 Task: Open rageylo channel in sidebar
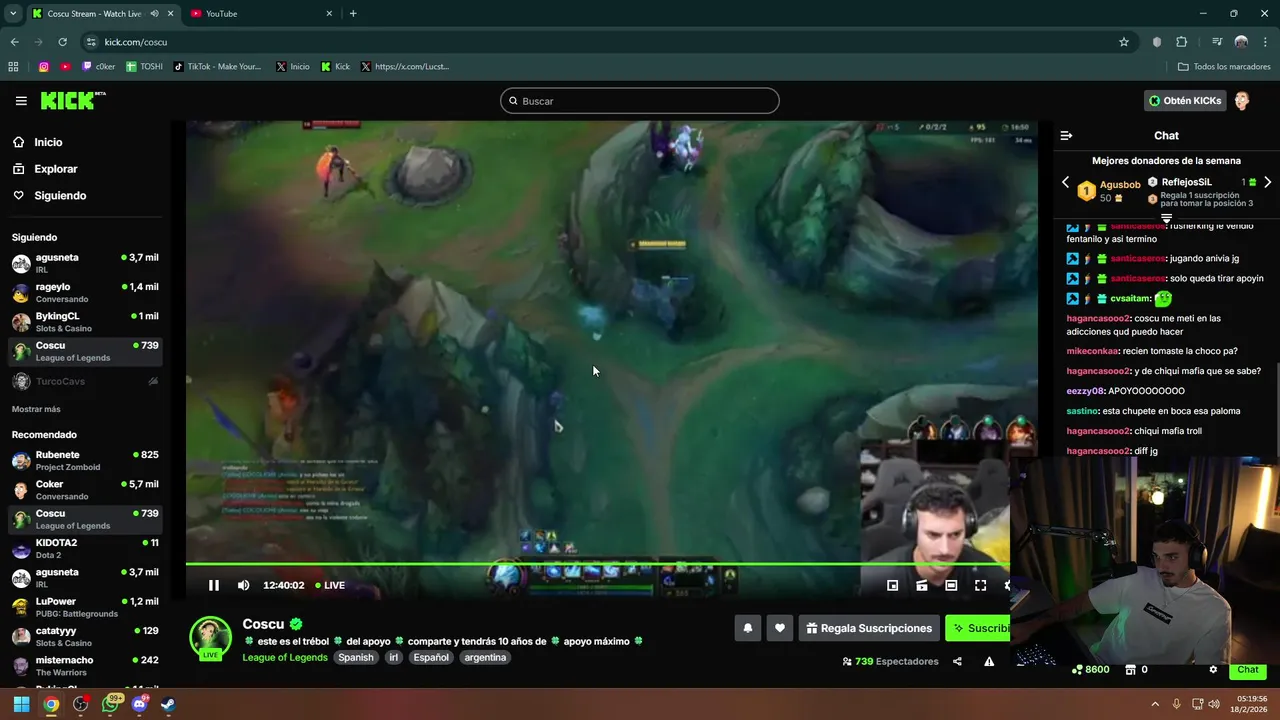pyautogui.click(x=85, y=293)
